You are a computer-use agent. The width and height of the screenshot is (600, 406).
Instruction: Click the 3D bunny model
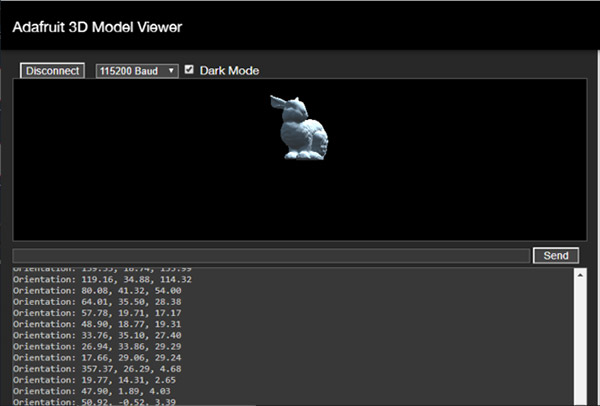[x=300, y=127]
